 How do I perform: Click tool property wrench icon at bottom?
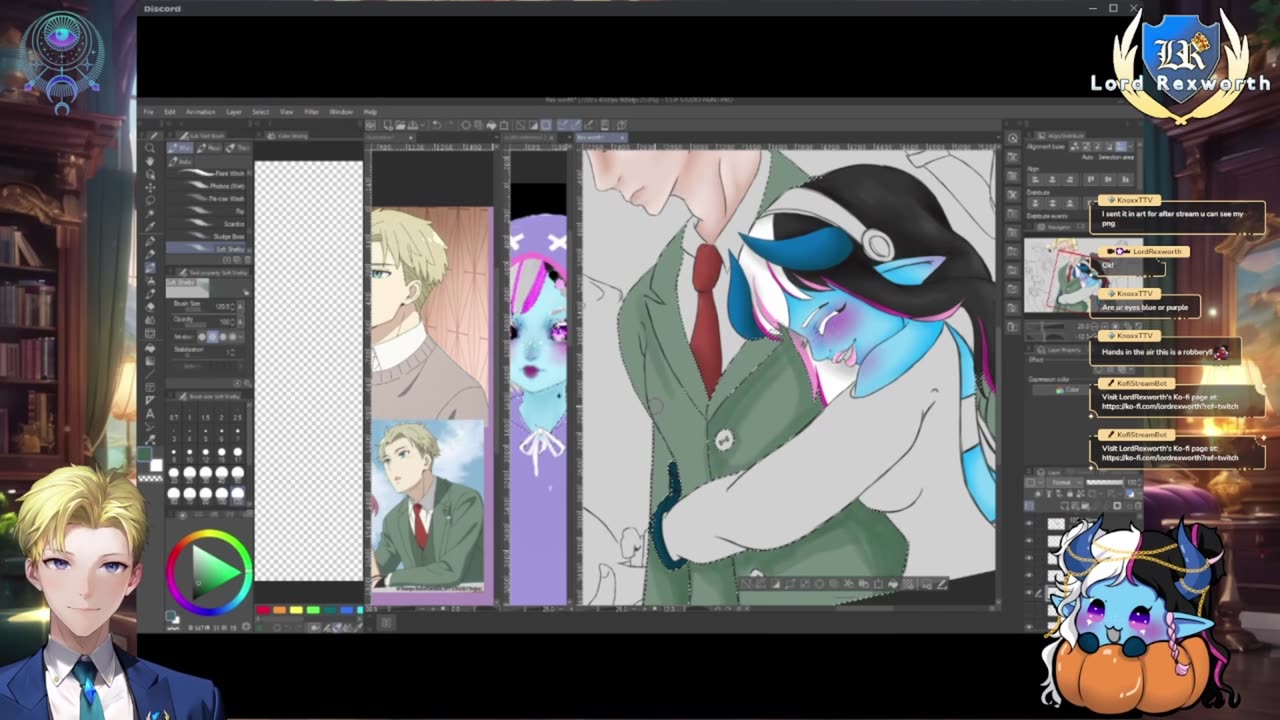[248, 383]
